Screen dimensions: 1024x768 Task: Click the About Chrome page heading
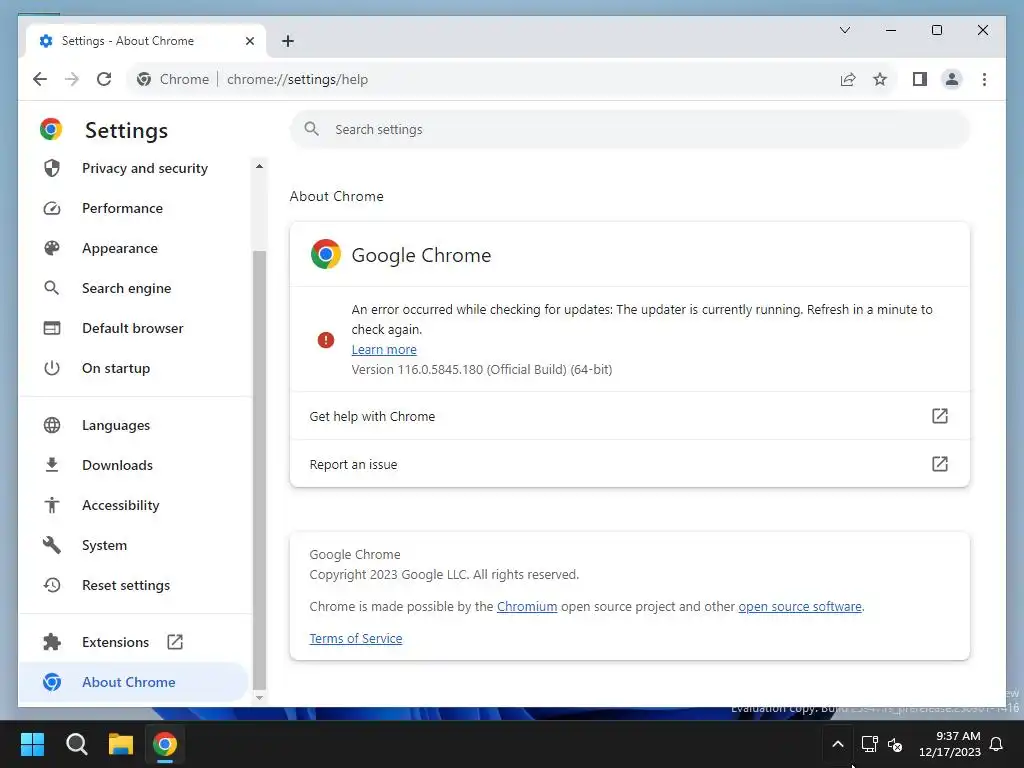click(x=336, y=197)
